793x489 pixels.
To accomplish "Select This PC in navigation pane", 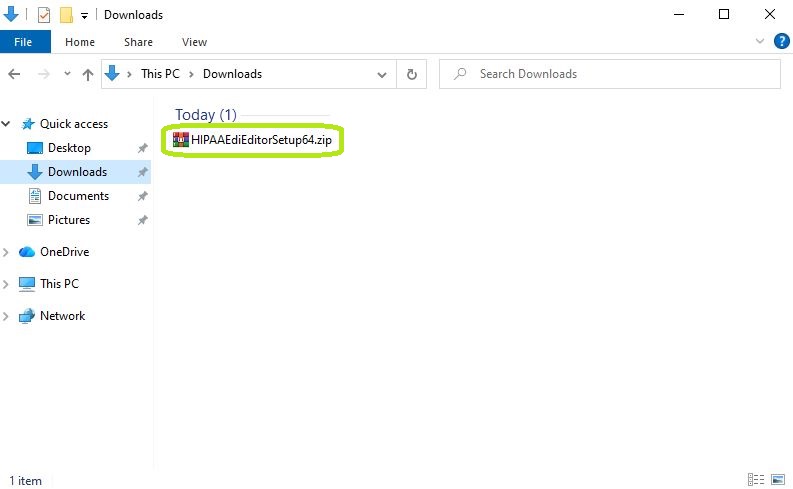I will pos(59,284).
